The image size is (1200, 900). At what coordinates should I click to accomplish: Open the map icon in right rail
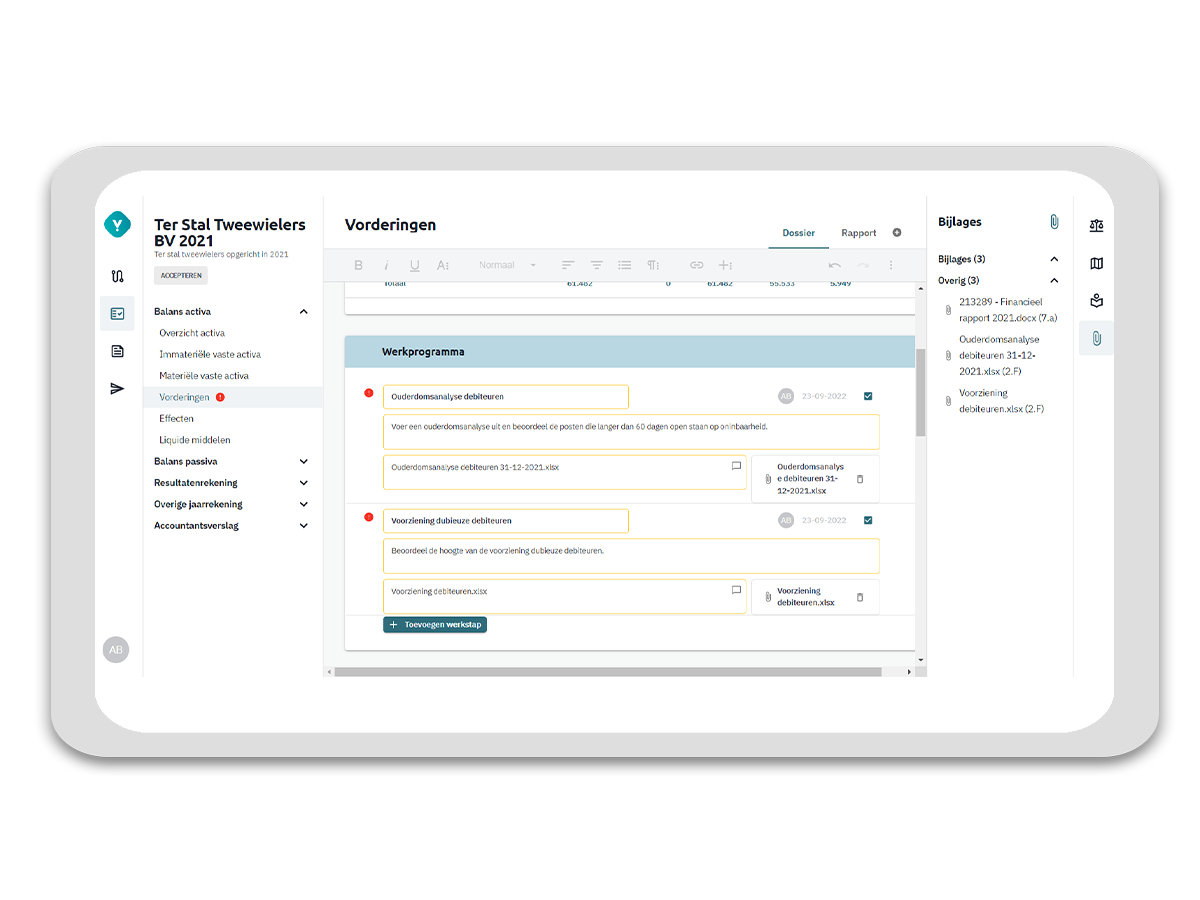pyautogui.click(x=1097, y=264)
